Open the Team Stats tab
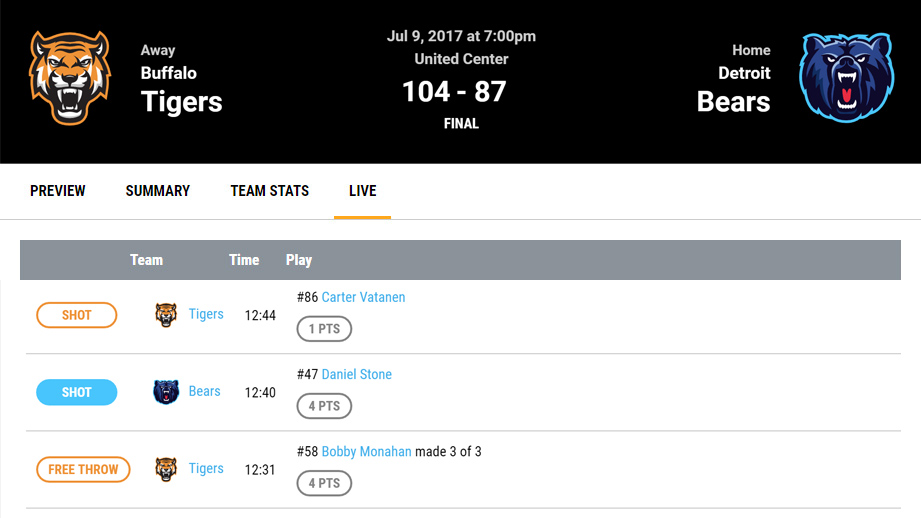 270,191
